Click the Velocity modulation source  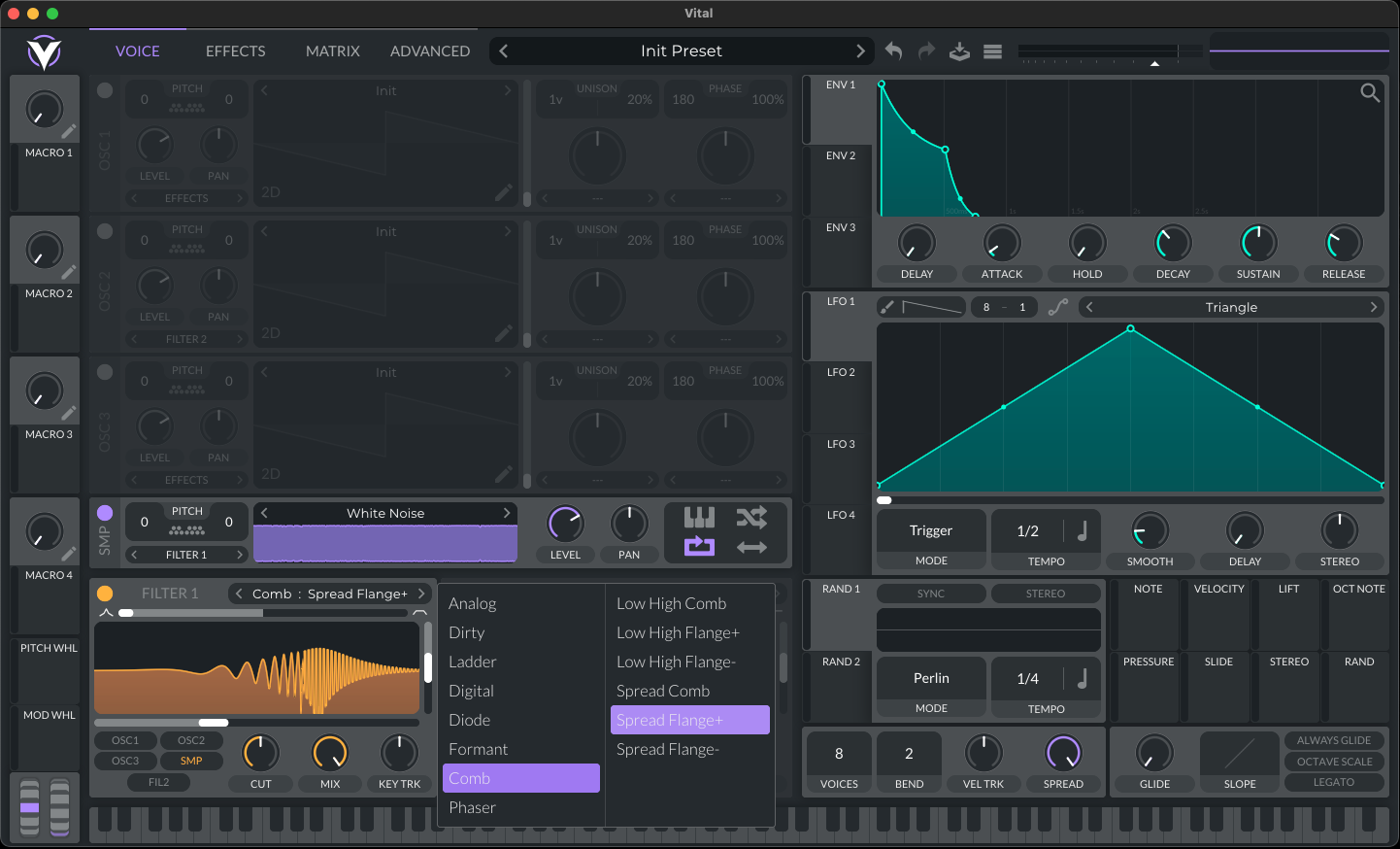pos(1218,589)
